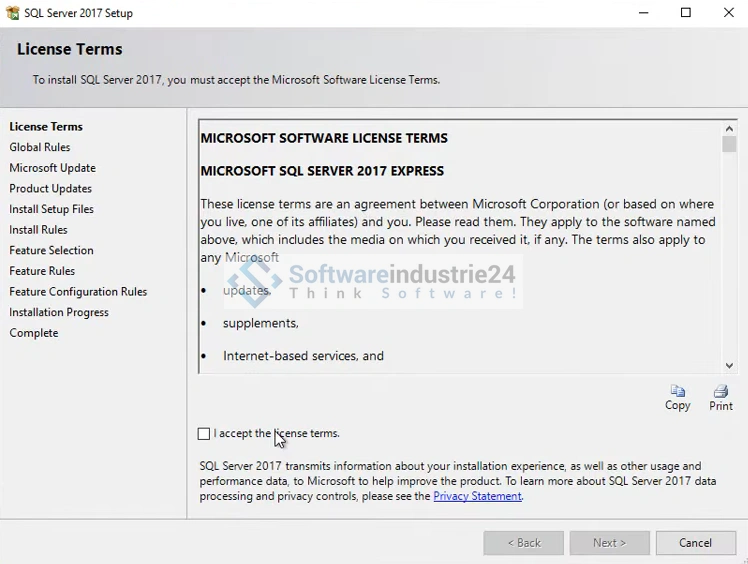This screenshot has height=564, width=748.
Task: Minimize the setup window
Action: 641,13
